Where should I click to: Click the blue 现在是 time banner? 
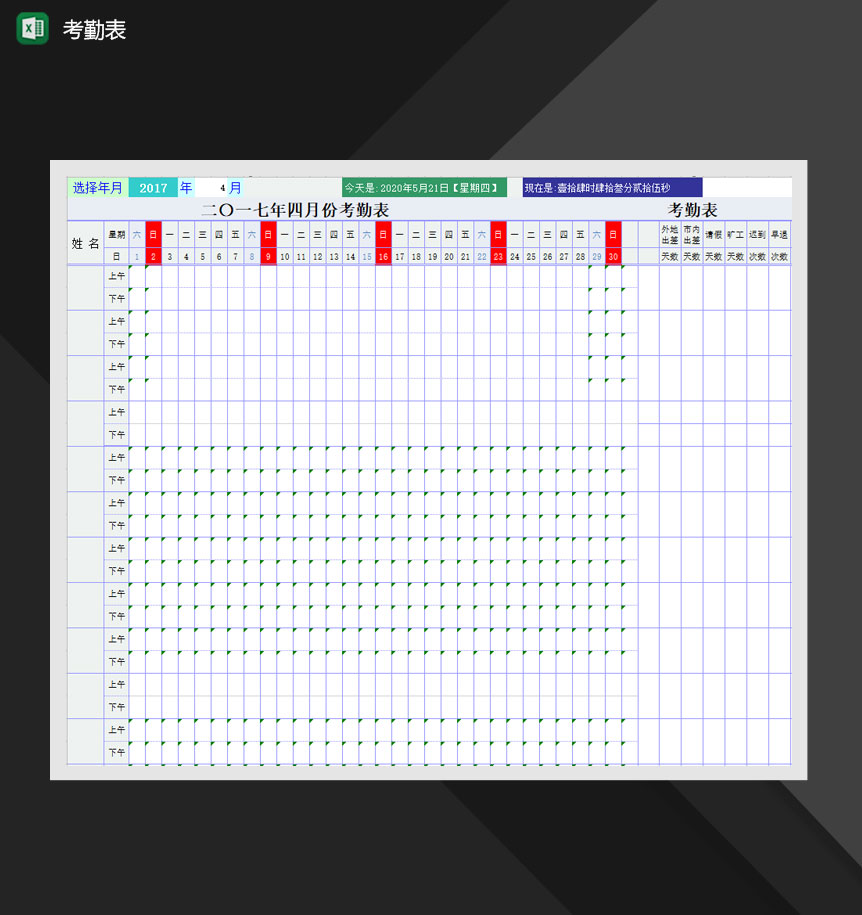click(612, 188)
